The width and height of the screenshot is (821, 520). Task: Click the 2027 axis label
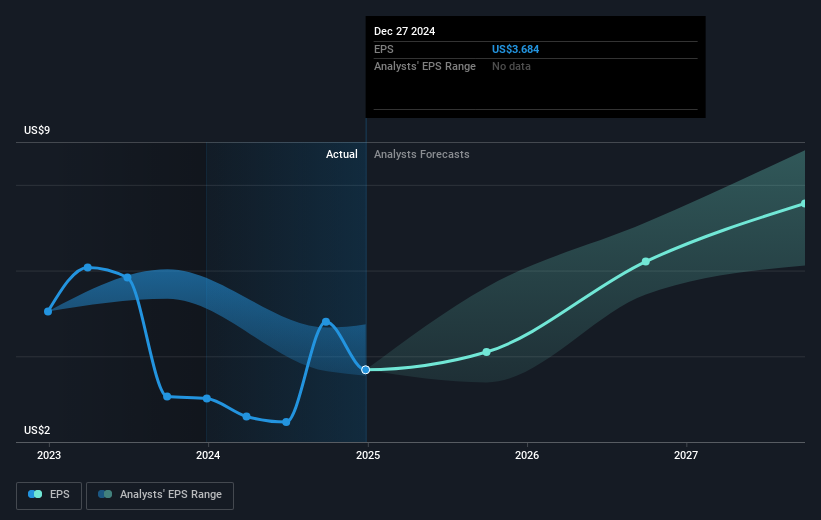(686, 455)
